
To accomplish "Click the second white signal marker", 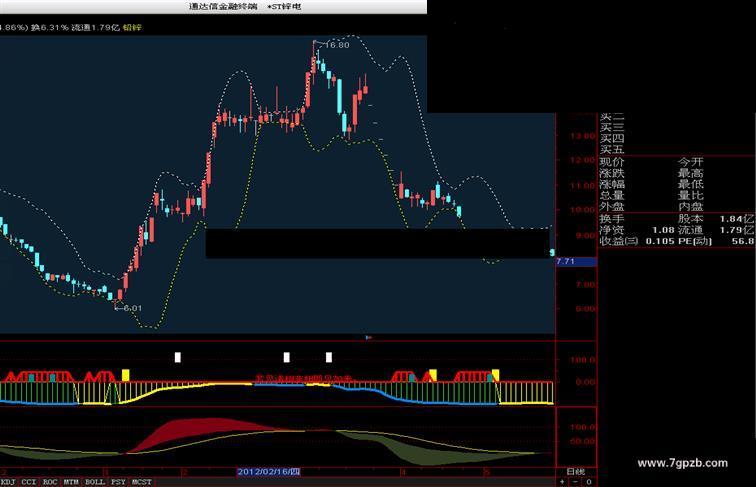I will [x=286, y=357].
